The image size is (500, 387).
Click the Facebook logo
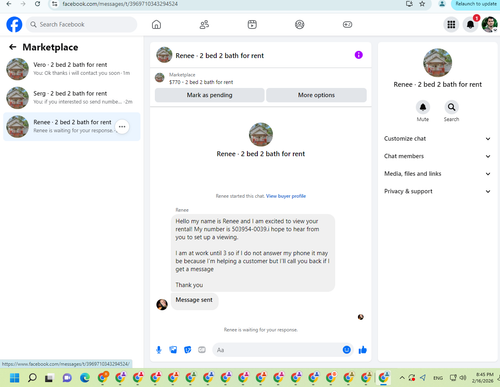(14, 24)
